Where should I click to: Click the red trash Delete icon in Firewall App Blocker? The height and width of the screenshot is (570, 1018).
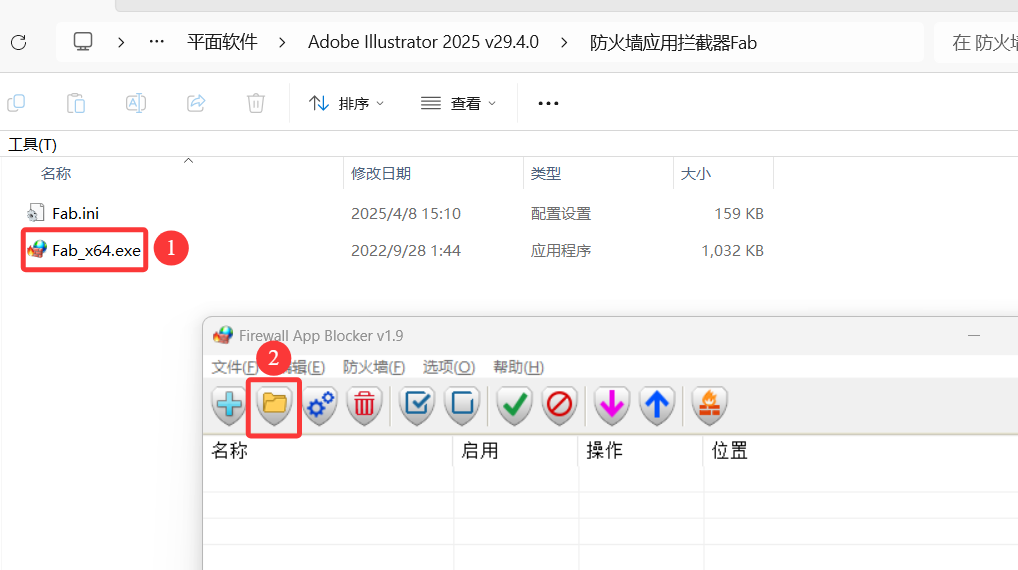point(364,405)
